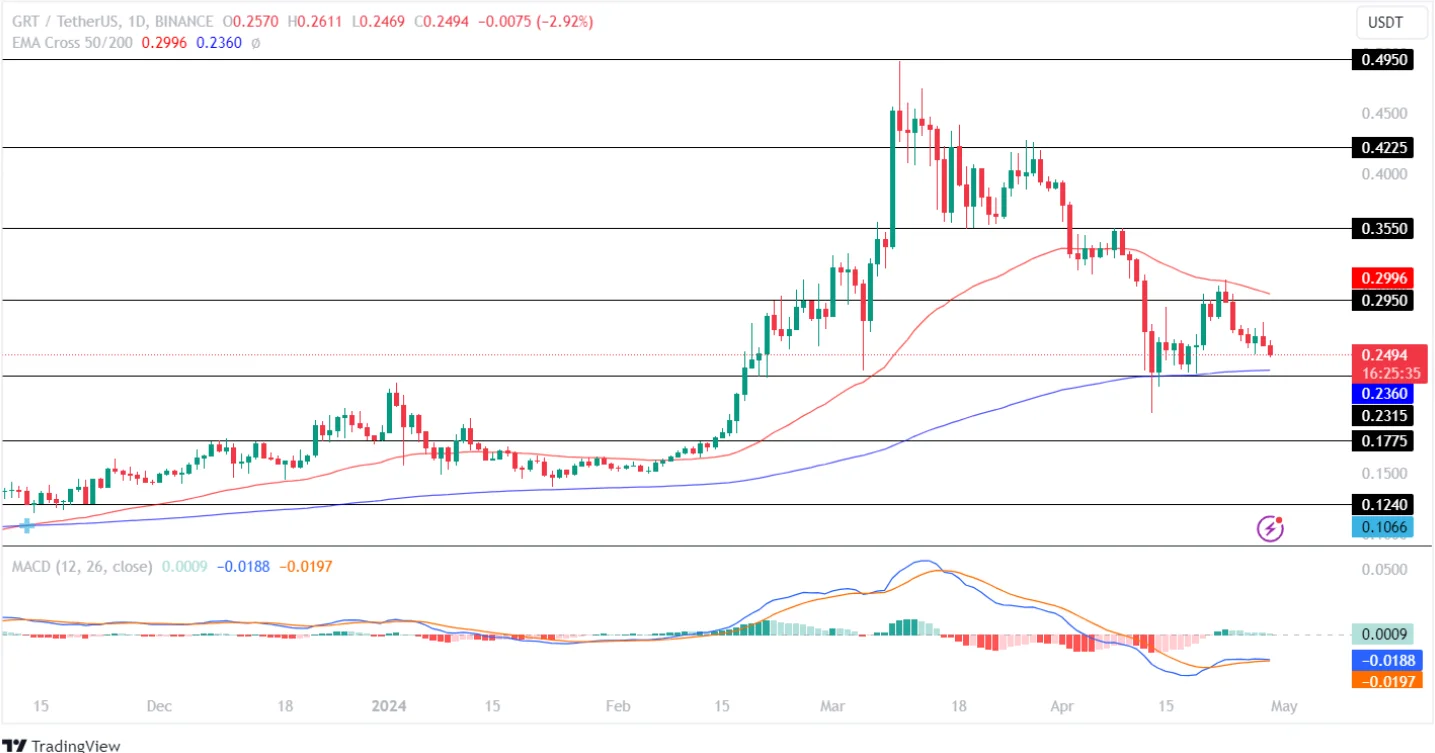Image resolution: width=1435 pixels, height=753 pixels.
Task: Click the 0.2315 price level label
Action: [1384, 415]
